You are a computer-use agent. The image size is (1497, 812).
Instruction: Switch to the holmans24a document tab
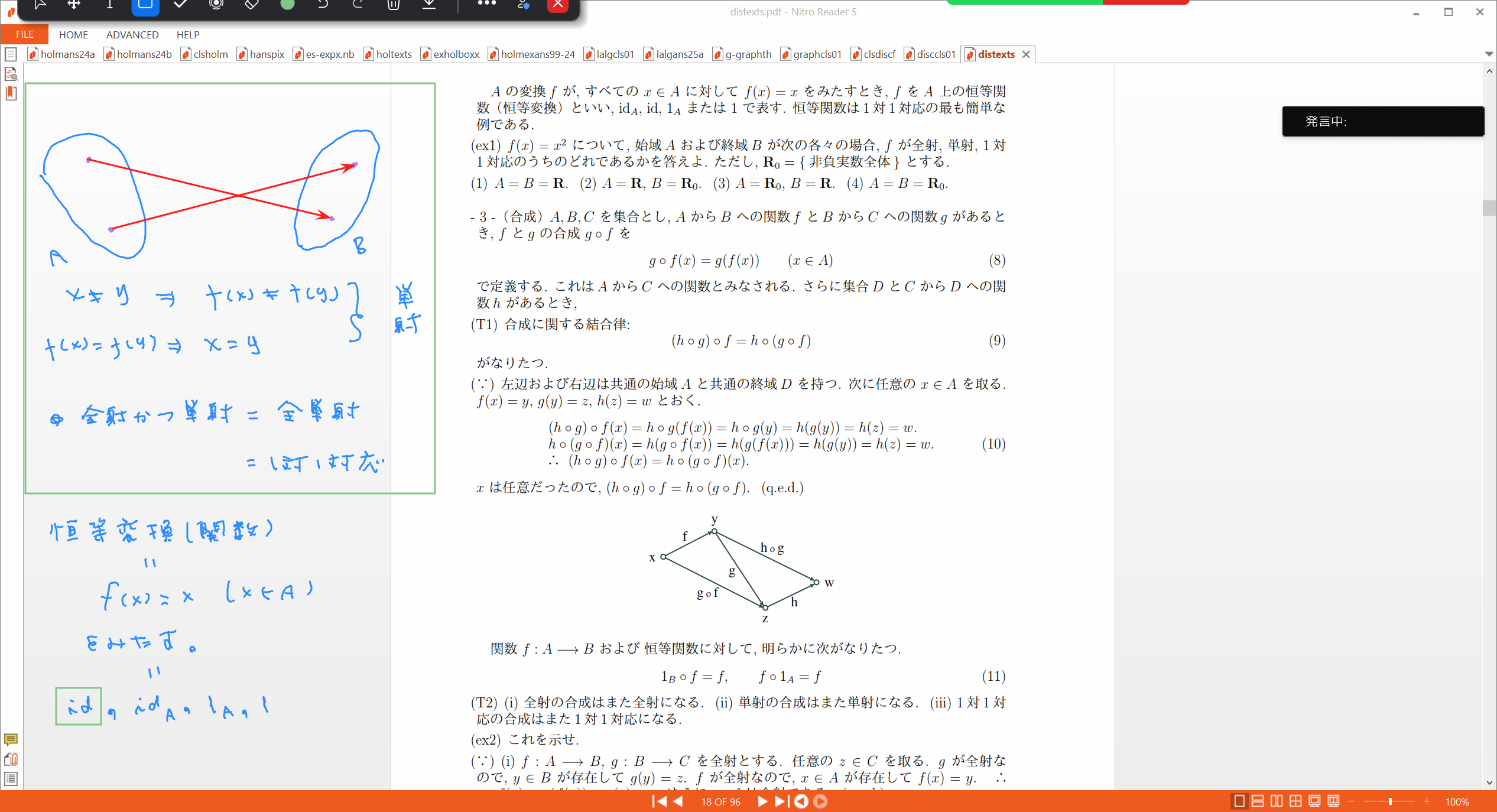click(61, 54)
